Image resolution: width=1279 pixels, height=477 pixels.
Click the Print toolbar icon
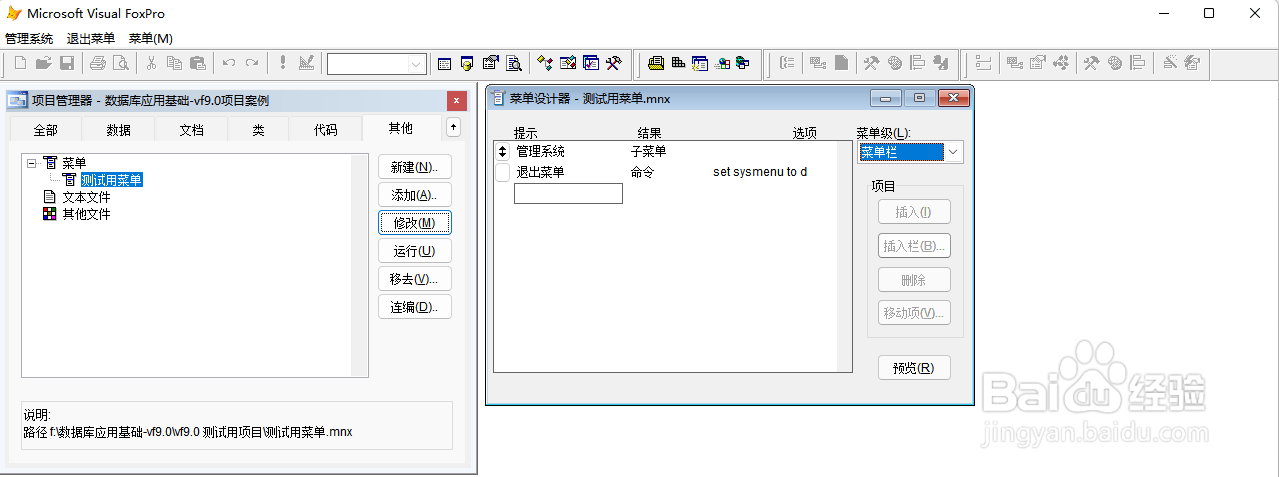(98, 63)
